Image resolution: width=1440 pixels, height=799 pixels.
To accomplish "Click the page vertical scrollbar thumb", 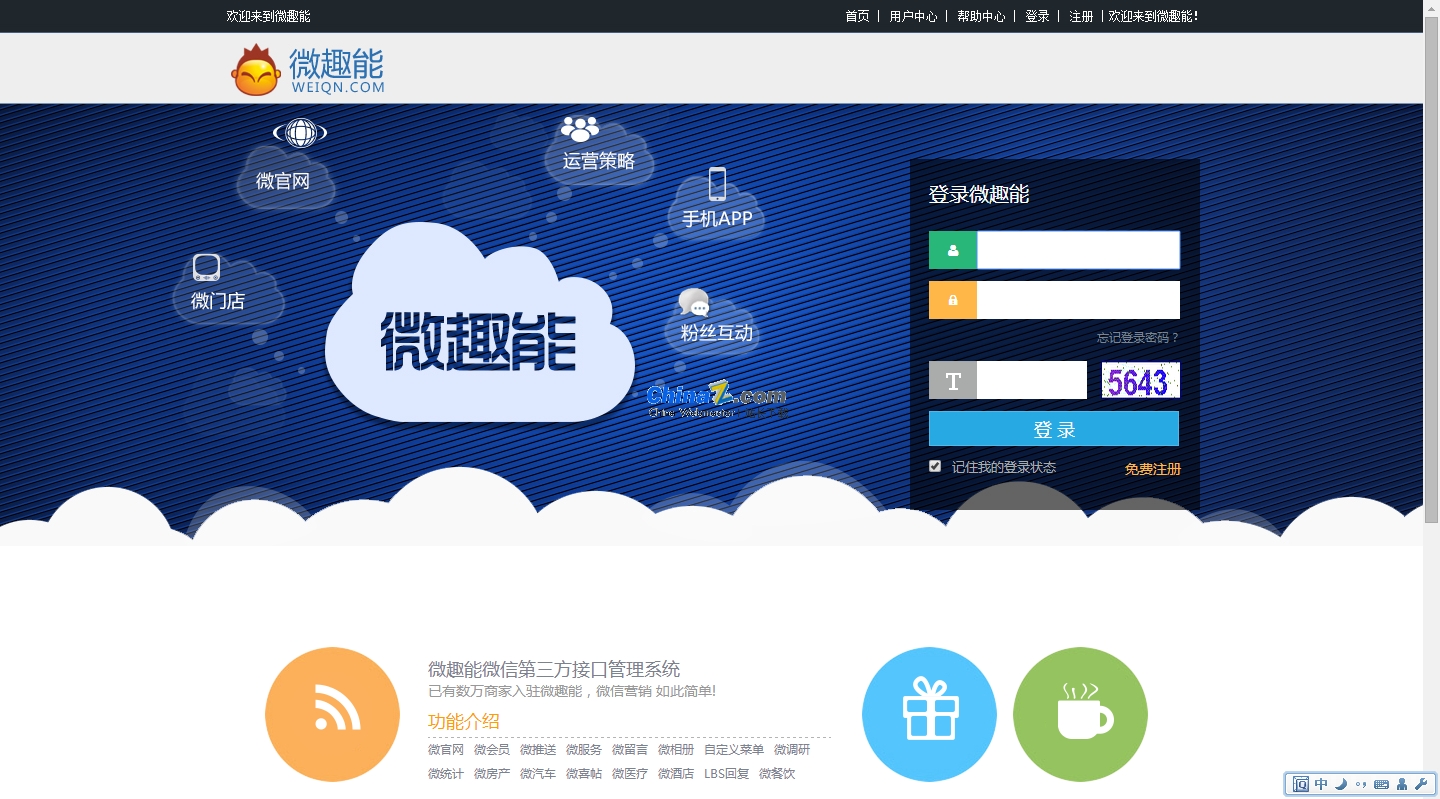I will (1431, 270).
